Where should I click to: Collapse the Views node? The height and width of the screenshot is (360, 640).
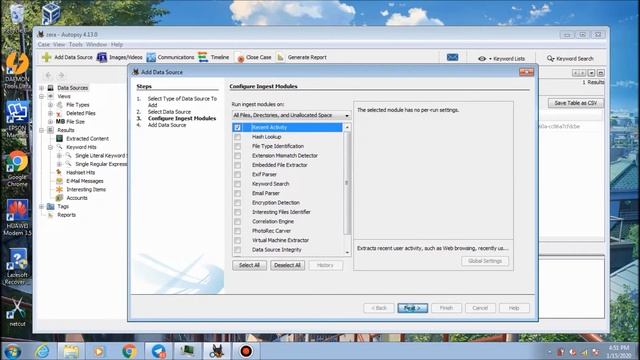42,96
